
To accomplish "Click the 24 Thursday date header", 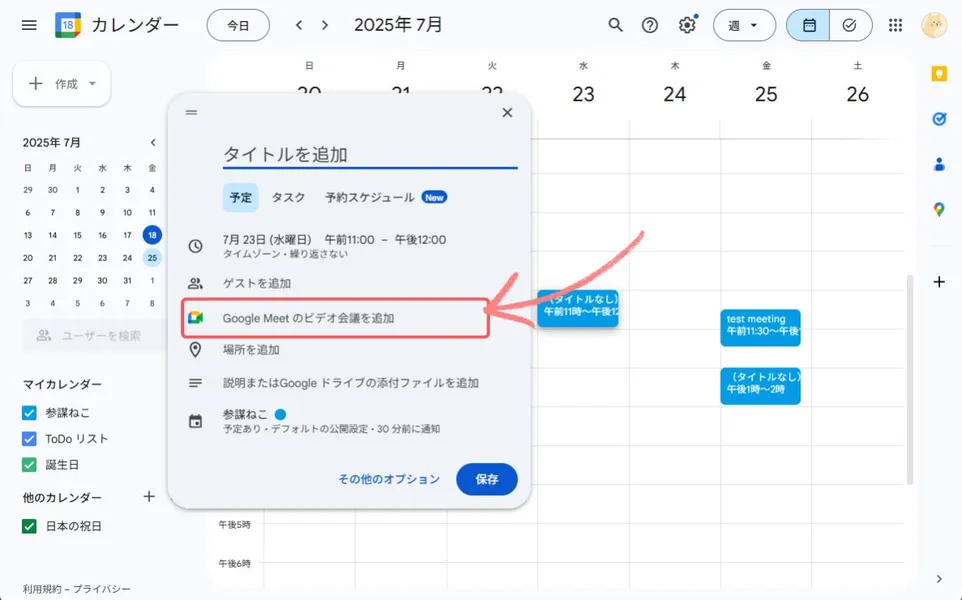I will 674,94.
